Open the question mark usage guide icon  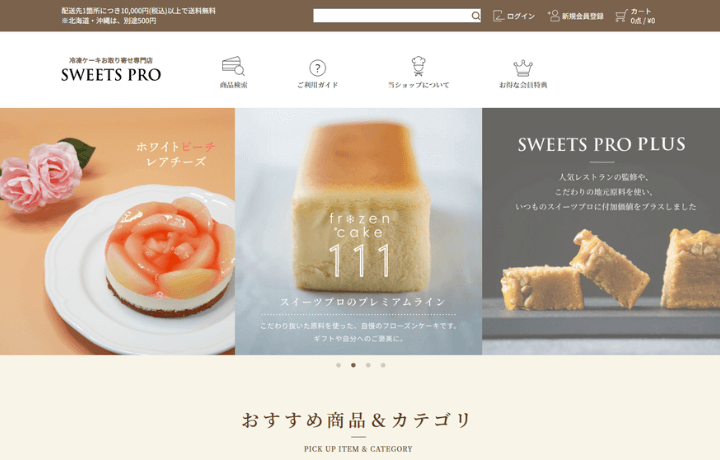317,68
